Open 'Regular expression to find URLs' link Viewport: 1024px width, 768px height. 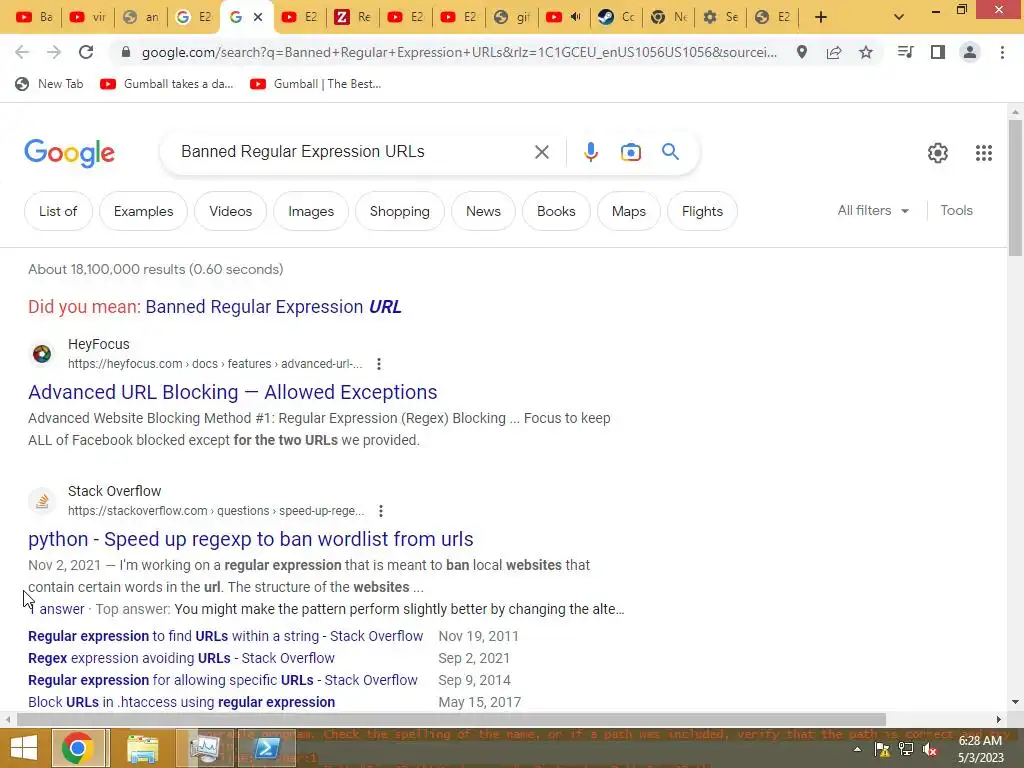click(225, 636)
